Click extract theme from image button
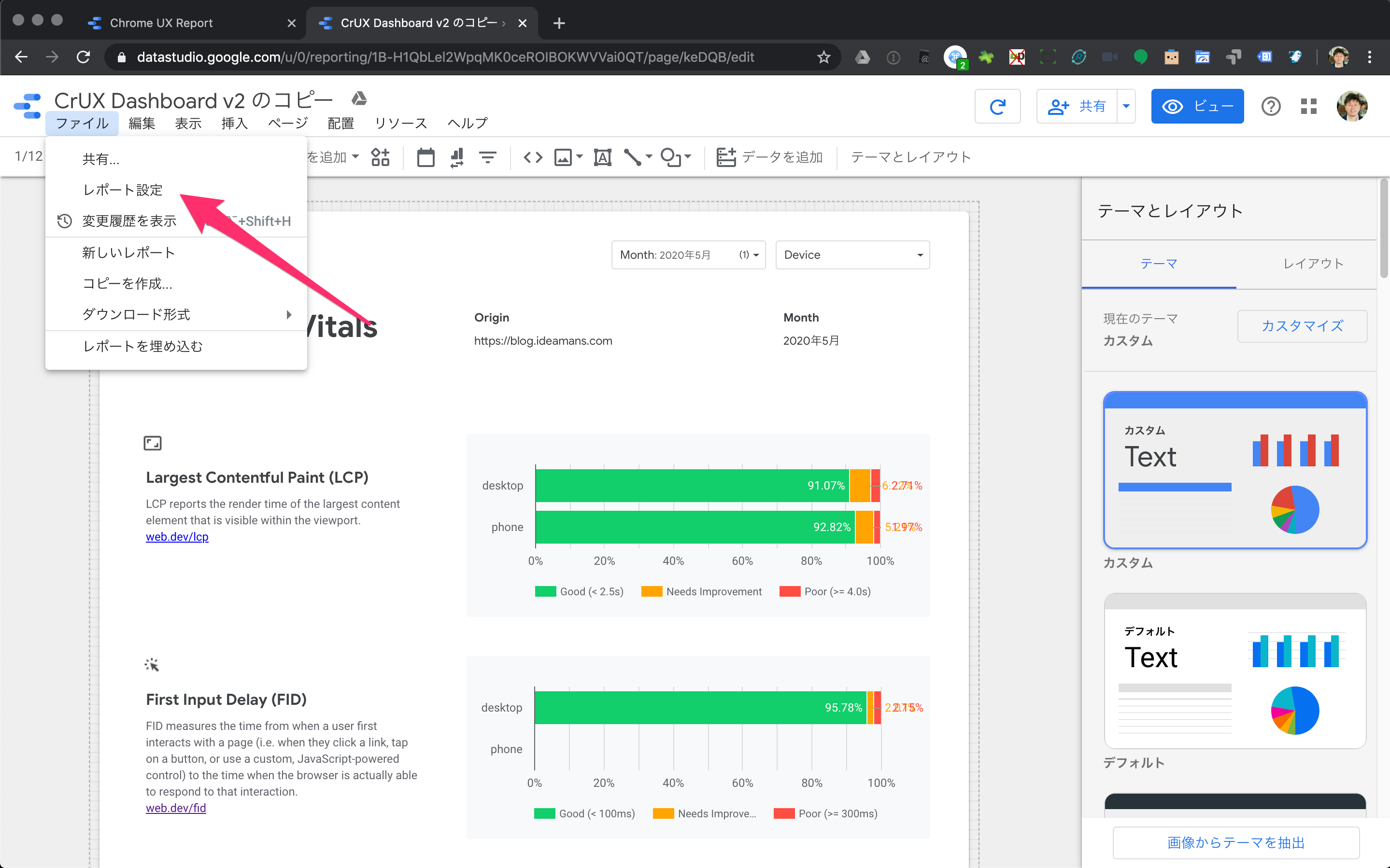The width and height of the screenshot is (1390, 868). (1235, 842)
